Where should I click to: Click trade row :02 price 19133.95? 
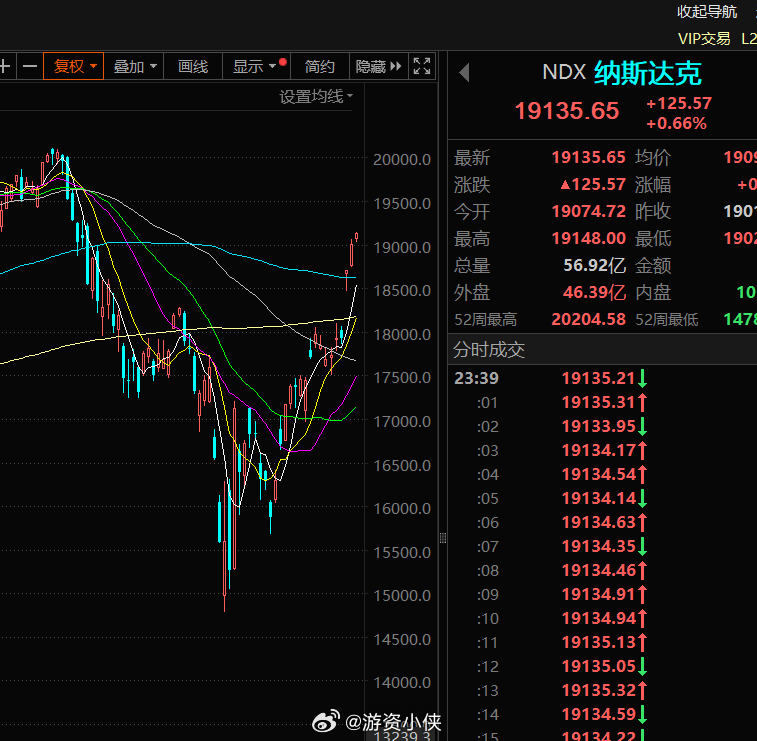(x=599, y=426)
